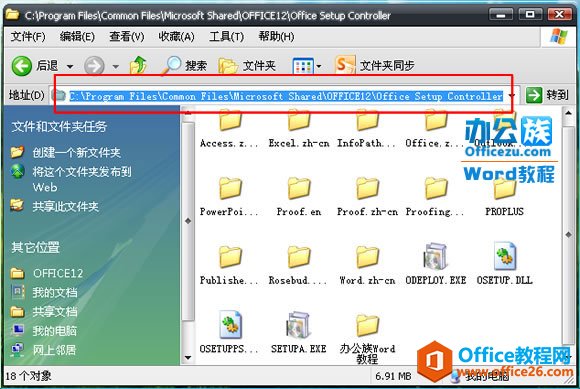Viewport: 580px width, 389px height.
Task: Click the Back arrow button
Action: click(21, 66)
